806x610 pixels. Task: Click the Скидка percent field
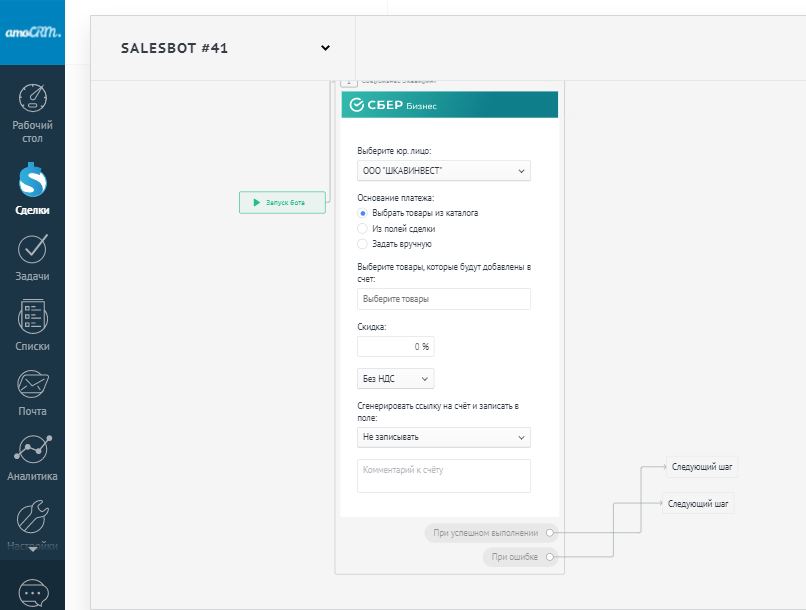pyautogui.click(x=395, y=347)
